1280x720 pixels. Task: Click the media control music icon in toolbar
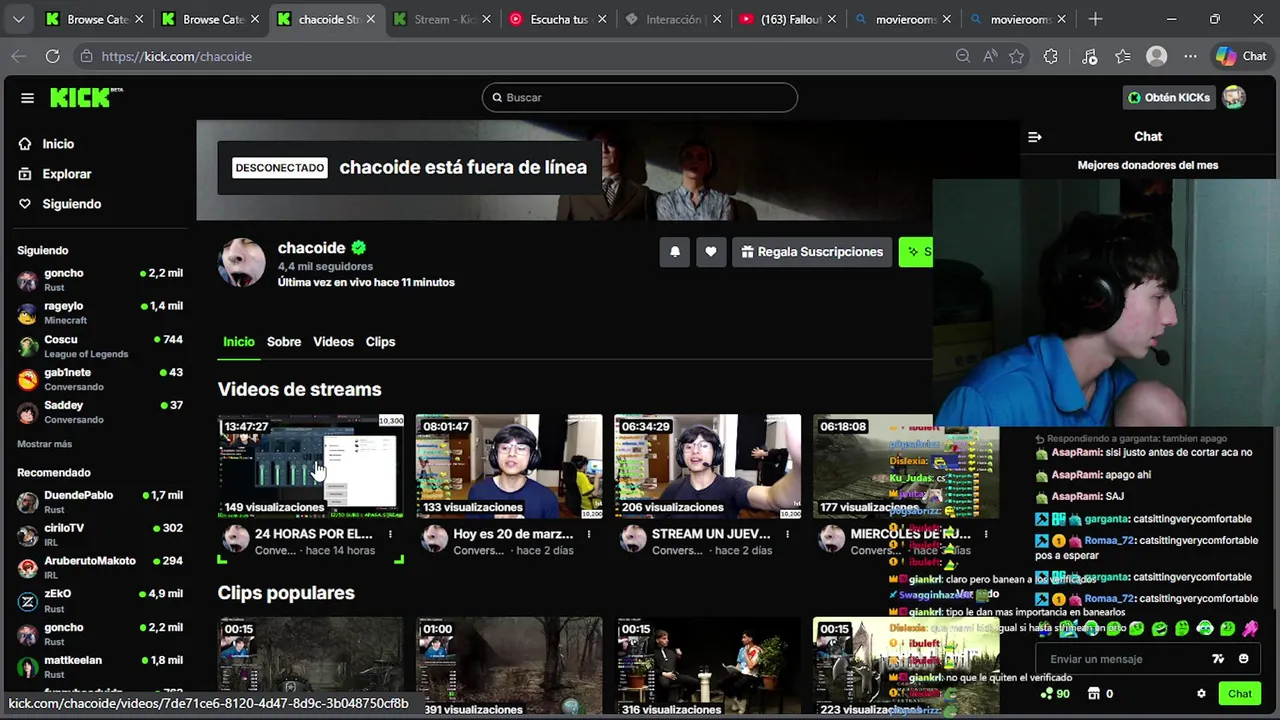tap(1090, 57)
